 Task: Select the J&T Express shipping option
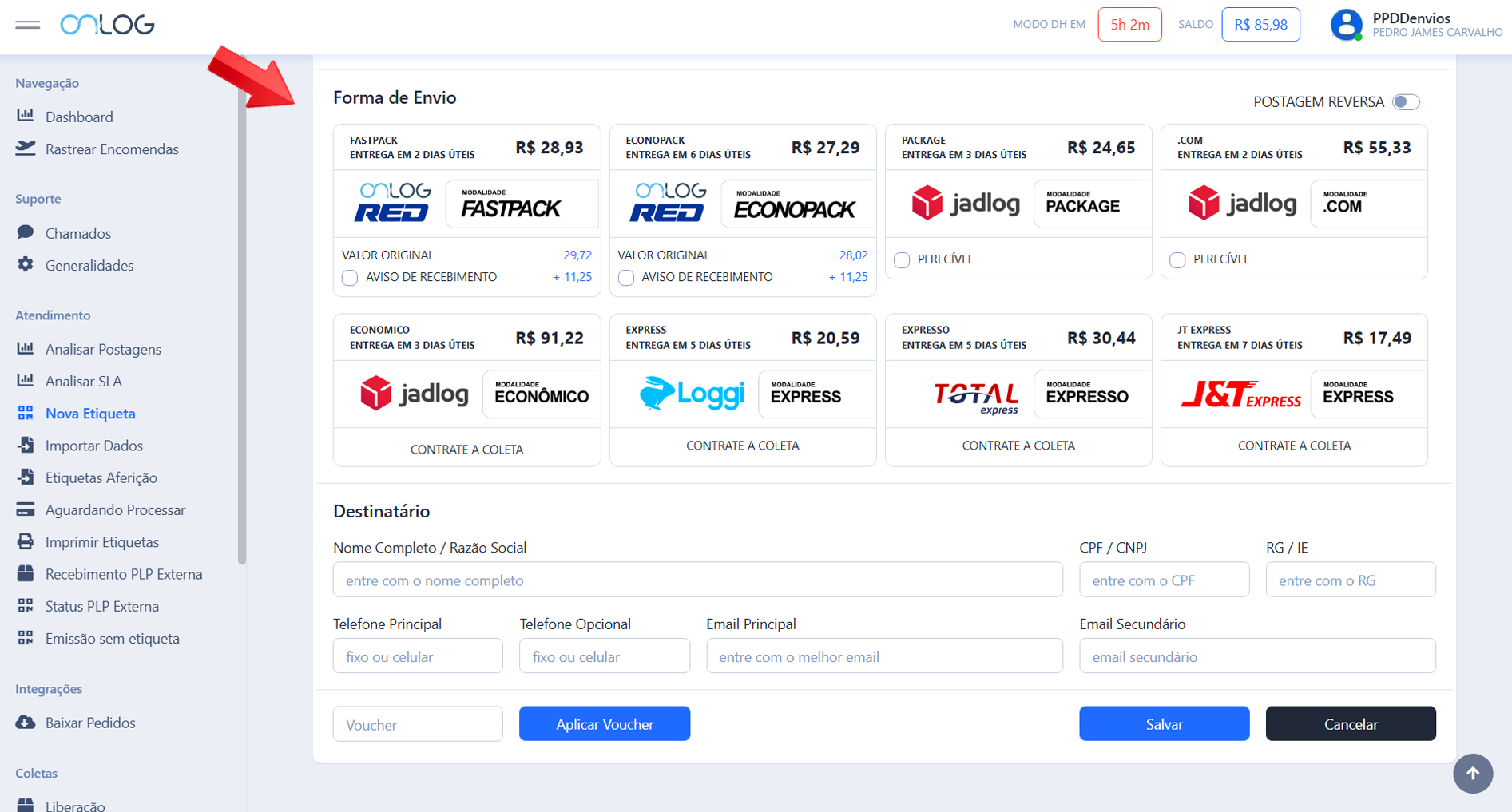[x=1293, y=375]
